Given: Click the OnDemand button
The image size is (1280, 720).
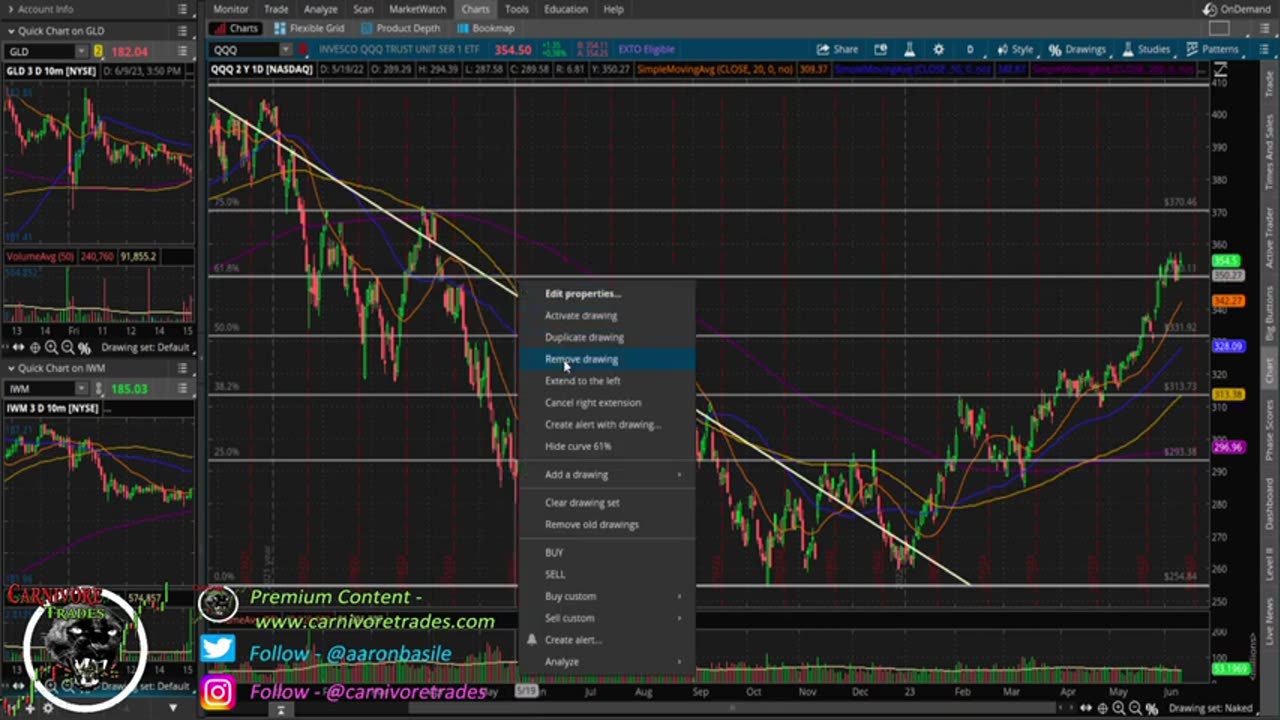Looking at the screenshot, I should tap(1237, 9).
